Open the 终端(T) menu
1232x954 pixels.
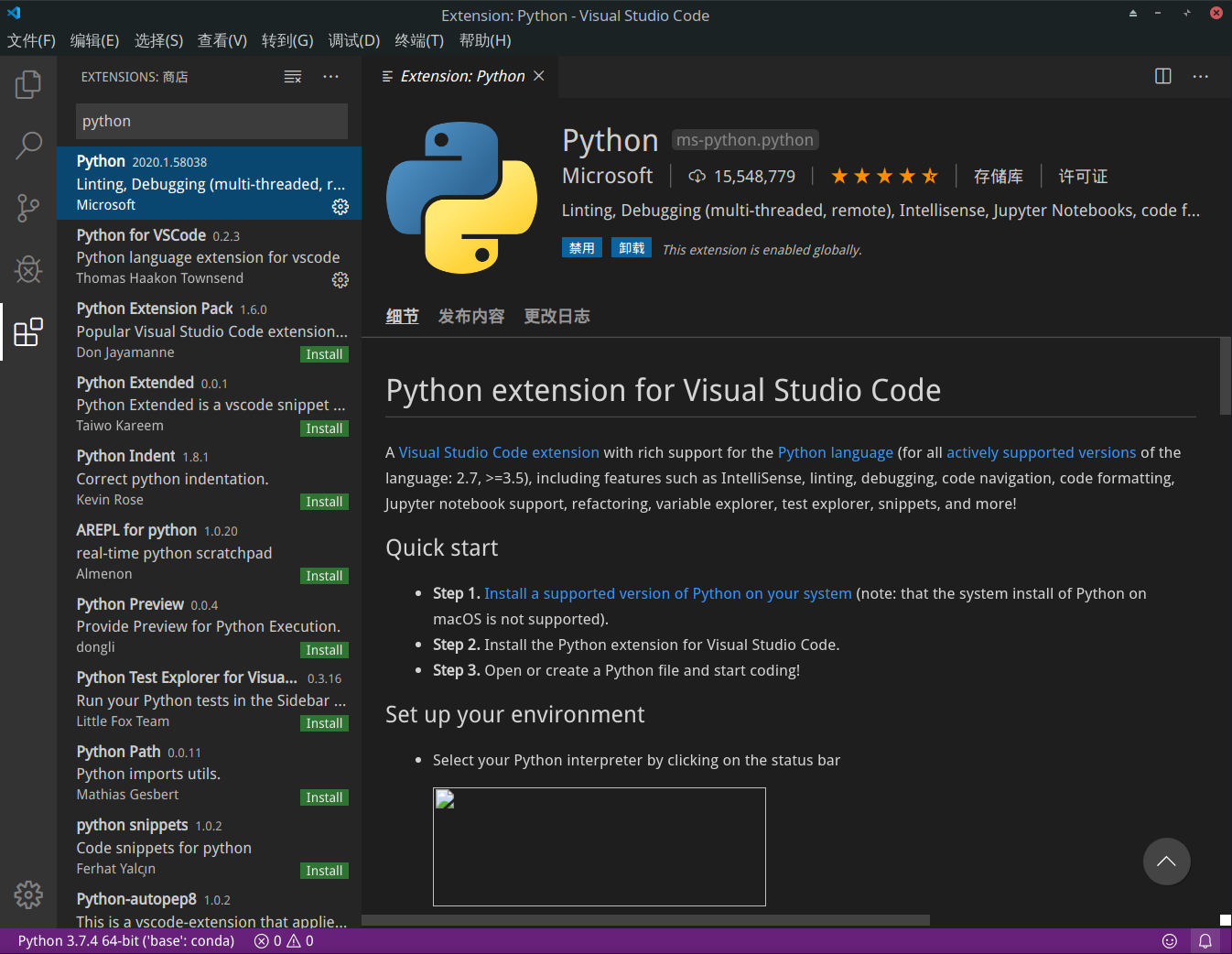click(419, 40)
